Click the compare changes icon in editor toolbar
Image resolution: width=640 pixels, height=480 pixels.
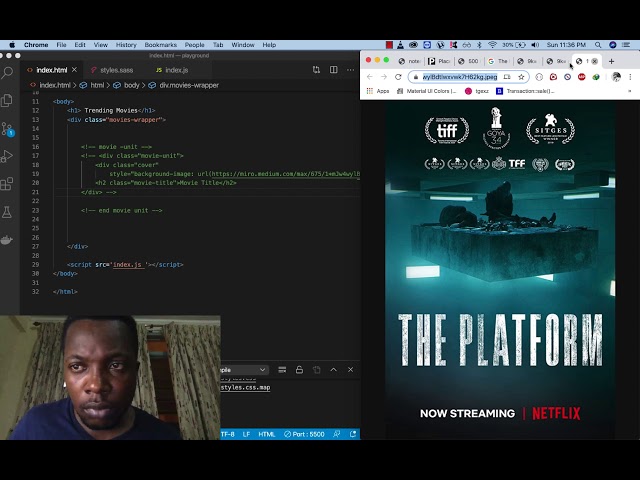point(316,70)
